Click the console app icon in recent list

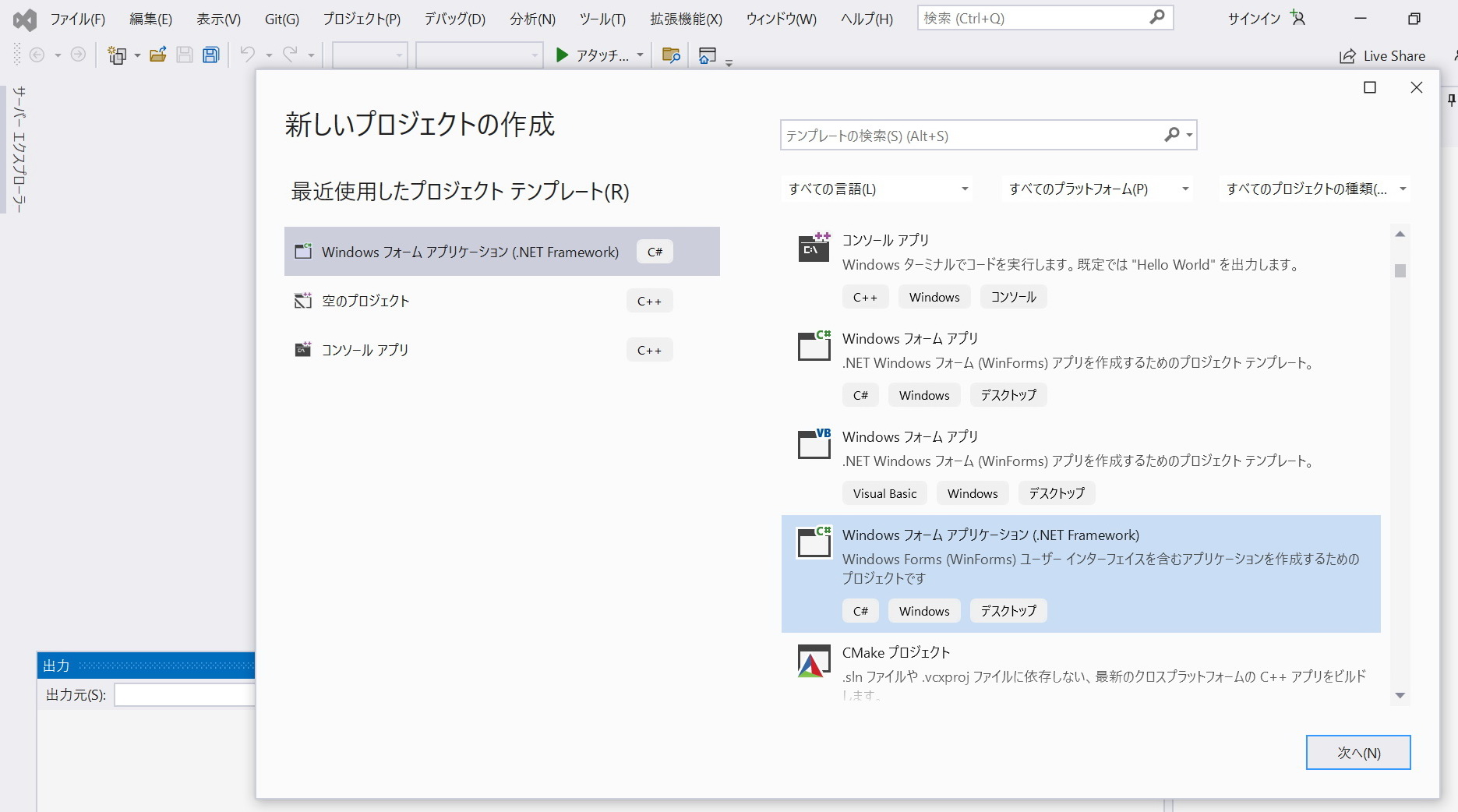point(302,349)
